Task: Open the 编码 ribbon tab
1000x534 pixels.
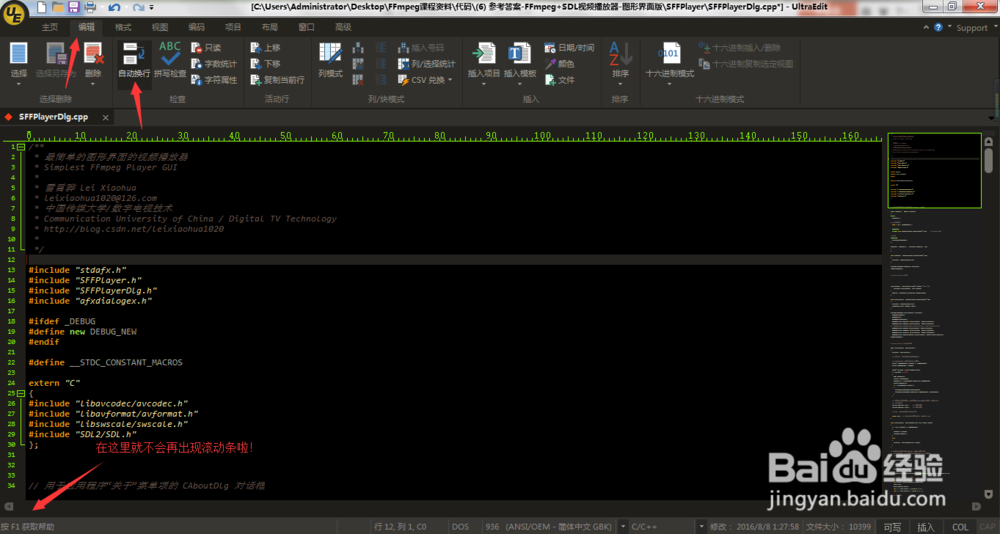Action: pyautogui.click(x=196, y=27)
